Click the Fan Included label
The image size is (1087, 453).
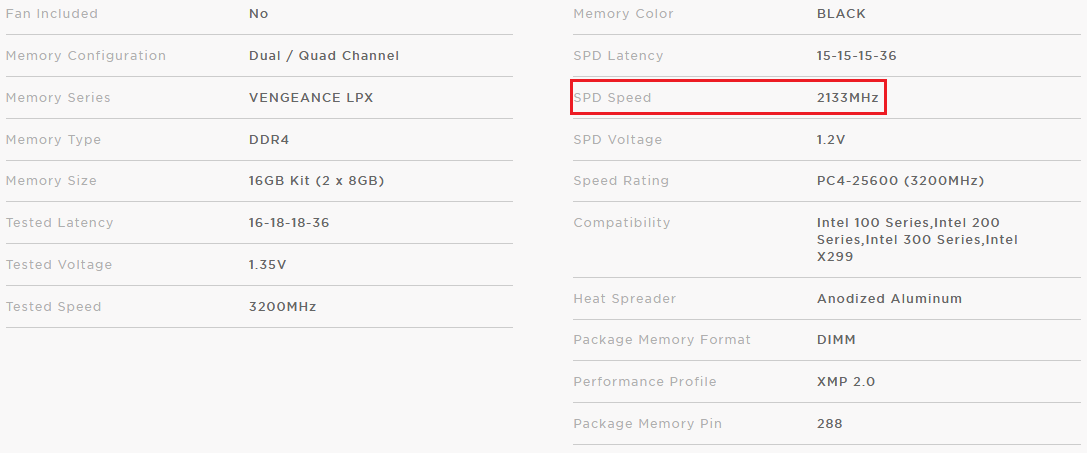click(51, 14)
